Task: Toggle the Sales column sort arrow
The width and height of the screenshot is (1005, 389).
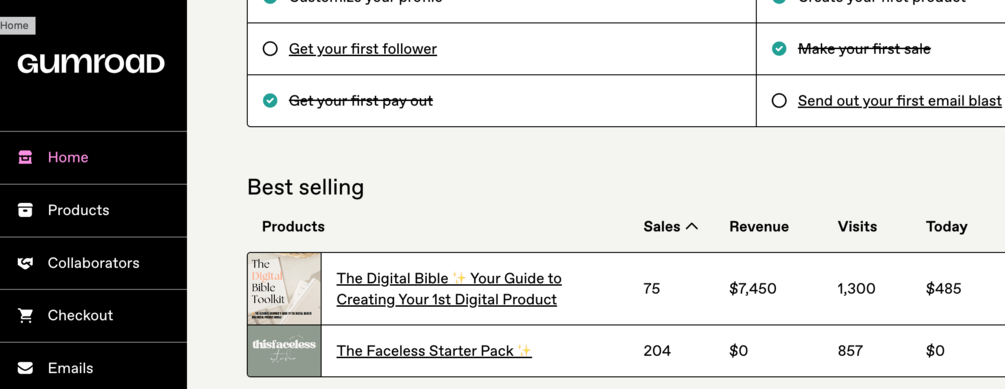Action: [692, 226]
